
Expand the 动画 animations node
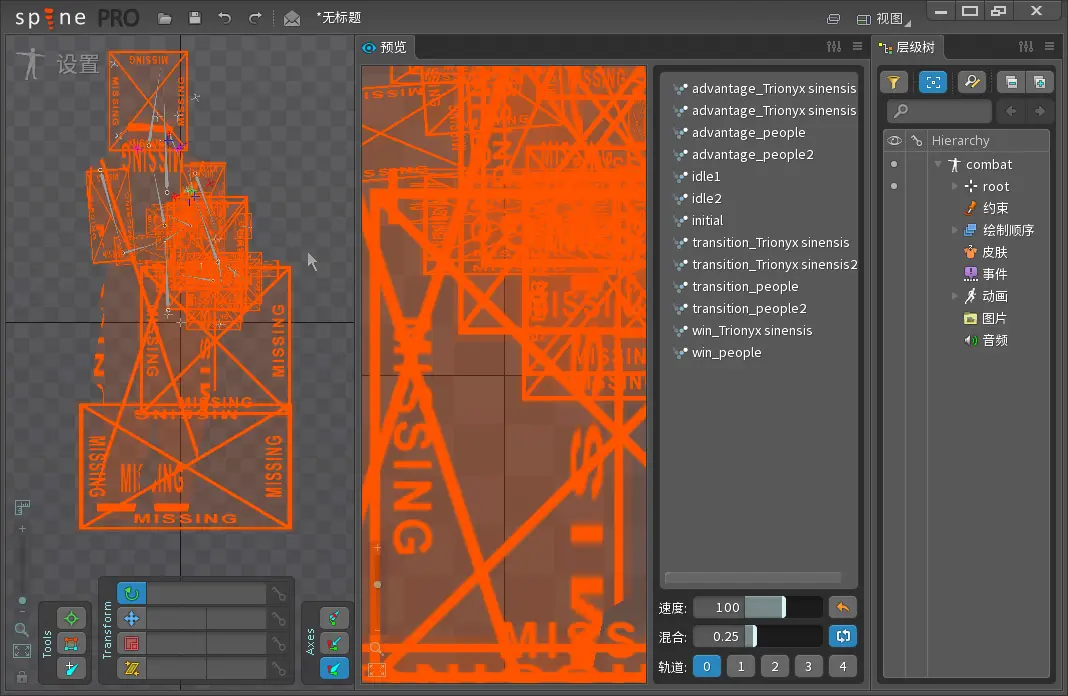[x=955, y=296]
